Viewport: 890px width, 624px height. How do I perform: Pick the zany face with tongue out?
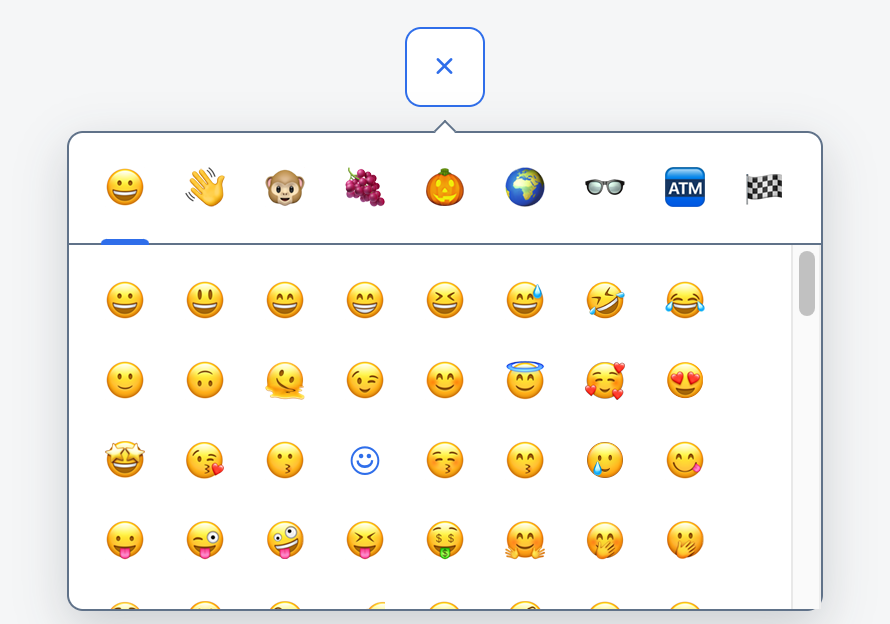[285, 540]
